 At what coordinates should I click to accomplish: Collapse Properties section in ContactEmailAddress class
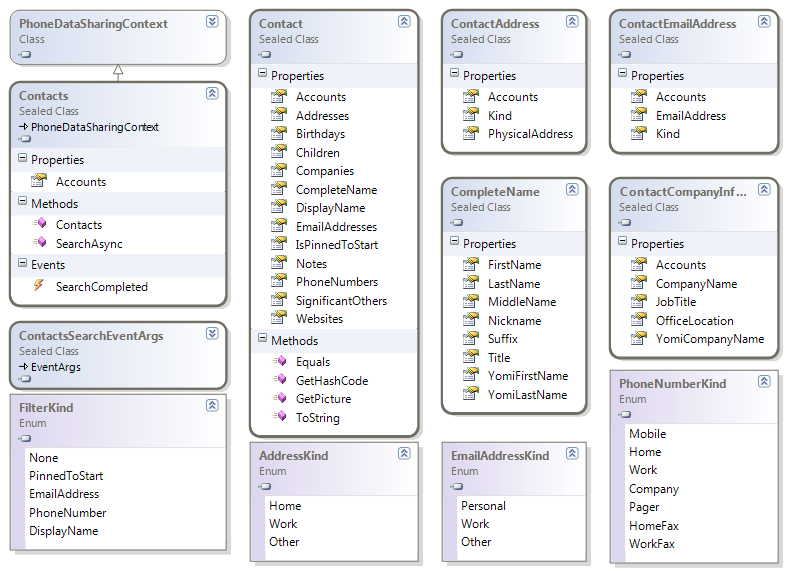pos(622,73)
